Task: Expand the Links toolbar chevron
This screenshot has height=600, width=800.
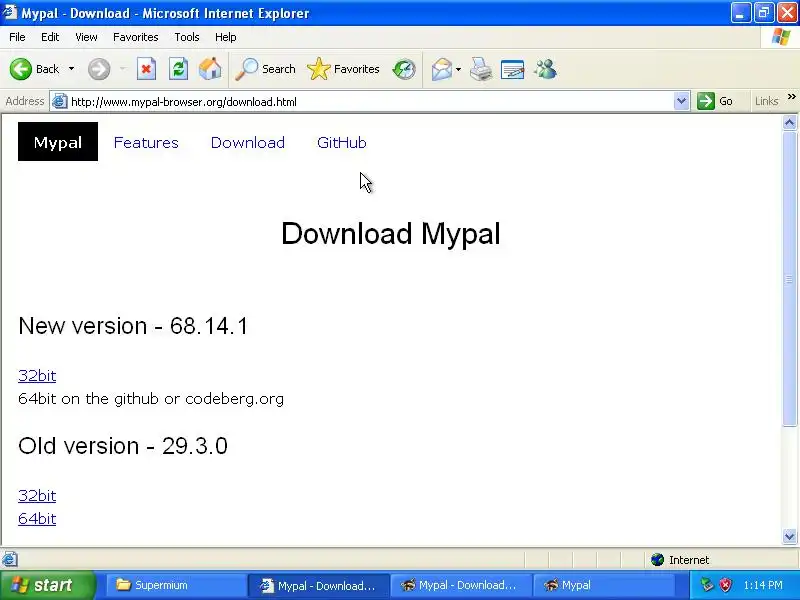Action: click(791, 97)
